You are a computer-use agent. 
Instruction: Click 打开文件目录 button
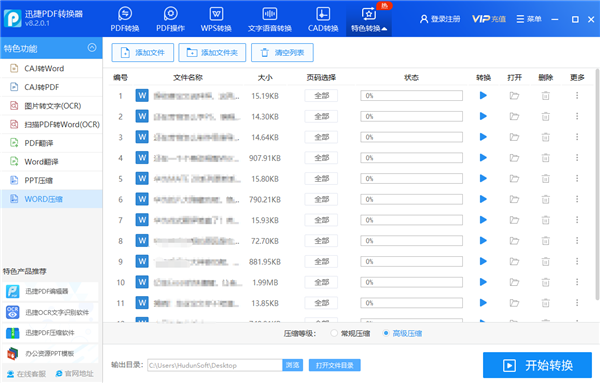pyautogui.click(x=335, y=365)
